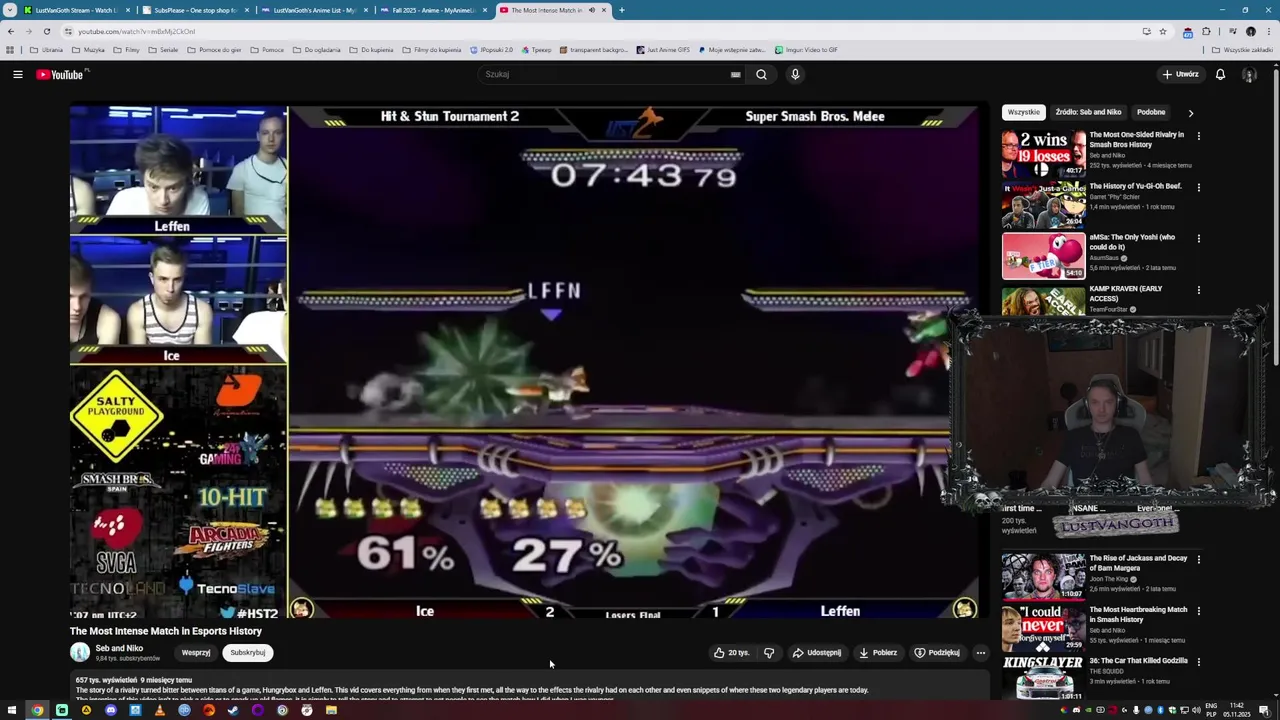Open The History of Yu-Gi-Oh Beef thumbnail
This screenshot has height=720, width=1280.
1043,205
